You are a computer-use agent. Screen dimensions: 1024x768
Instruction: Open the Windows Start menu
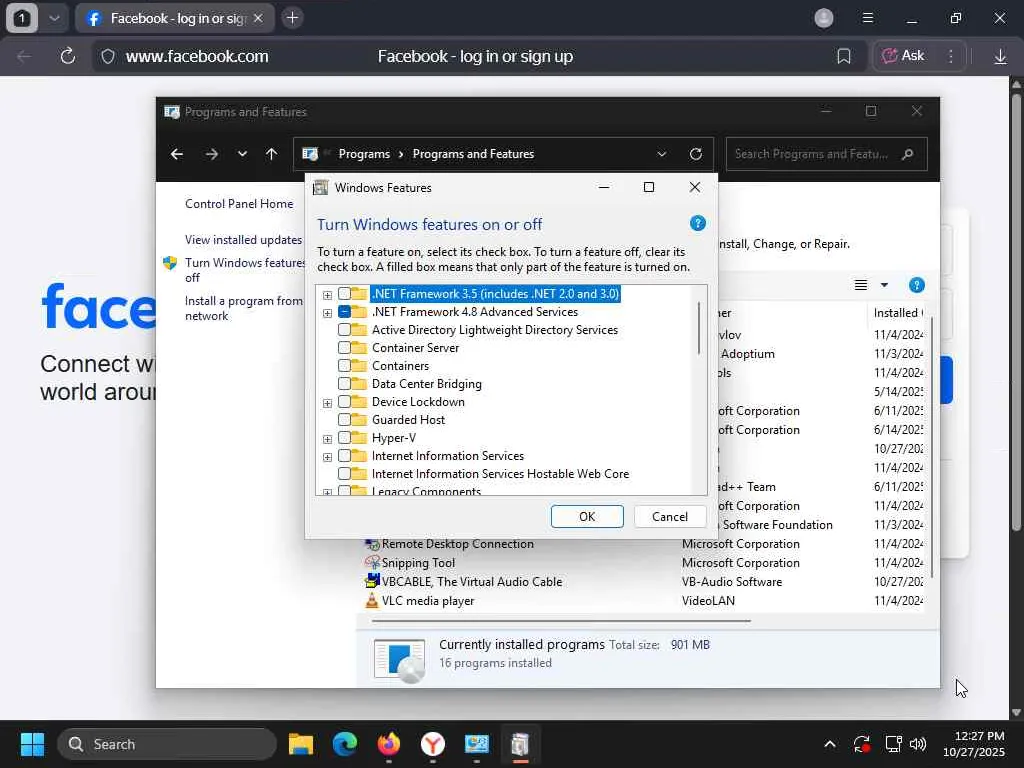(32, 744)
